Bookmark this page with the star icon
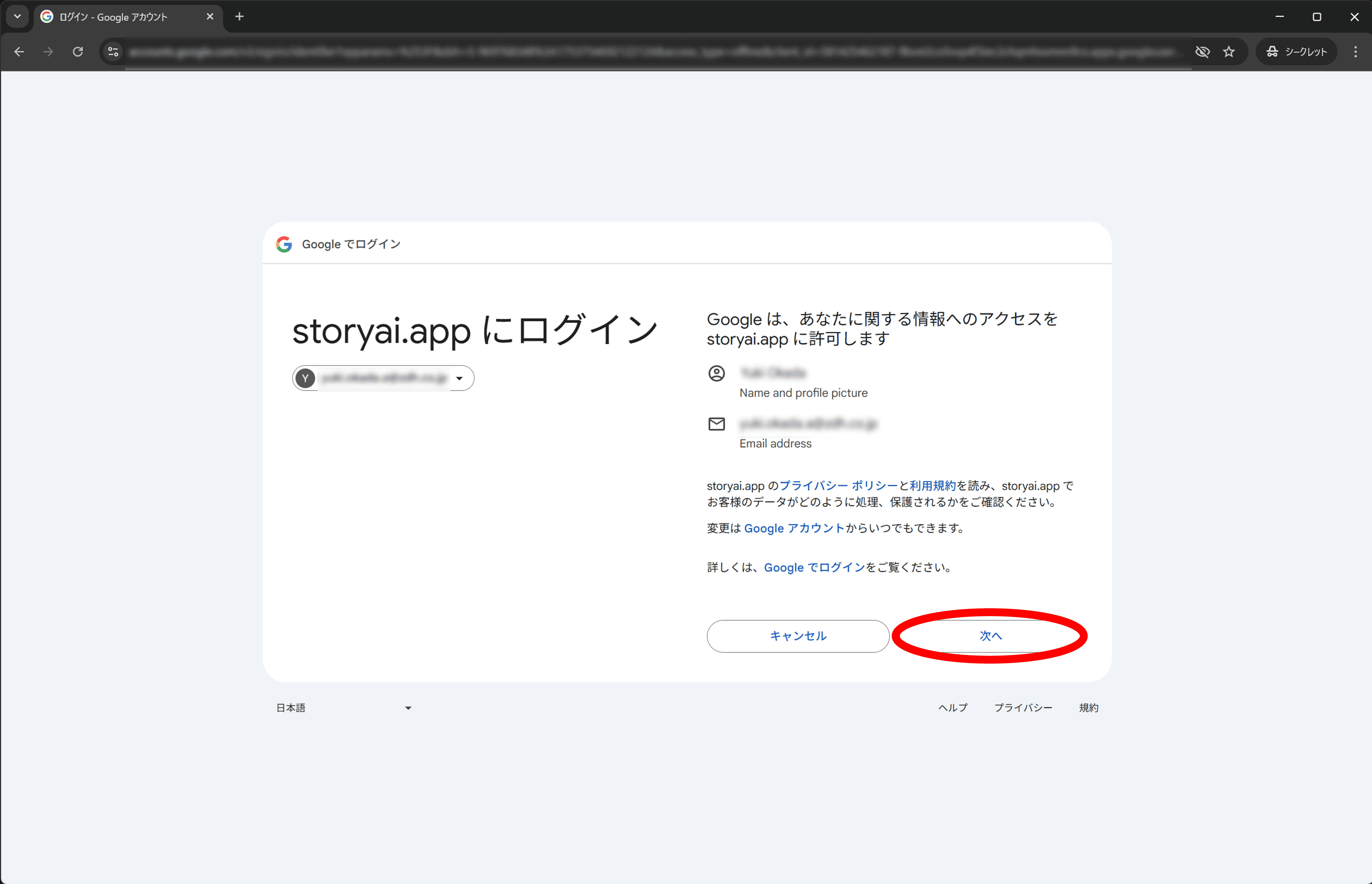The width and height of the screenshot is (1372, 884). pos(1228,52)
